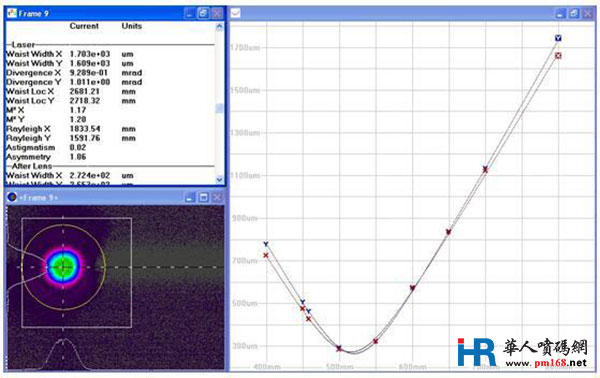Click the Current column header
Image resolution: width=600 pixels, height=378 pixels.
pyautogui.click(x=84, y=26)
